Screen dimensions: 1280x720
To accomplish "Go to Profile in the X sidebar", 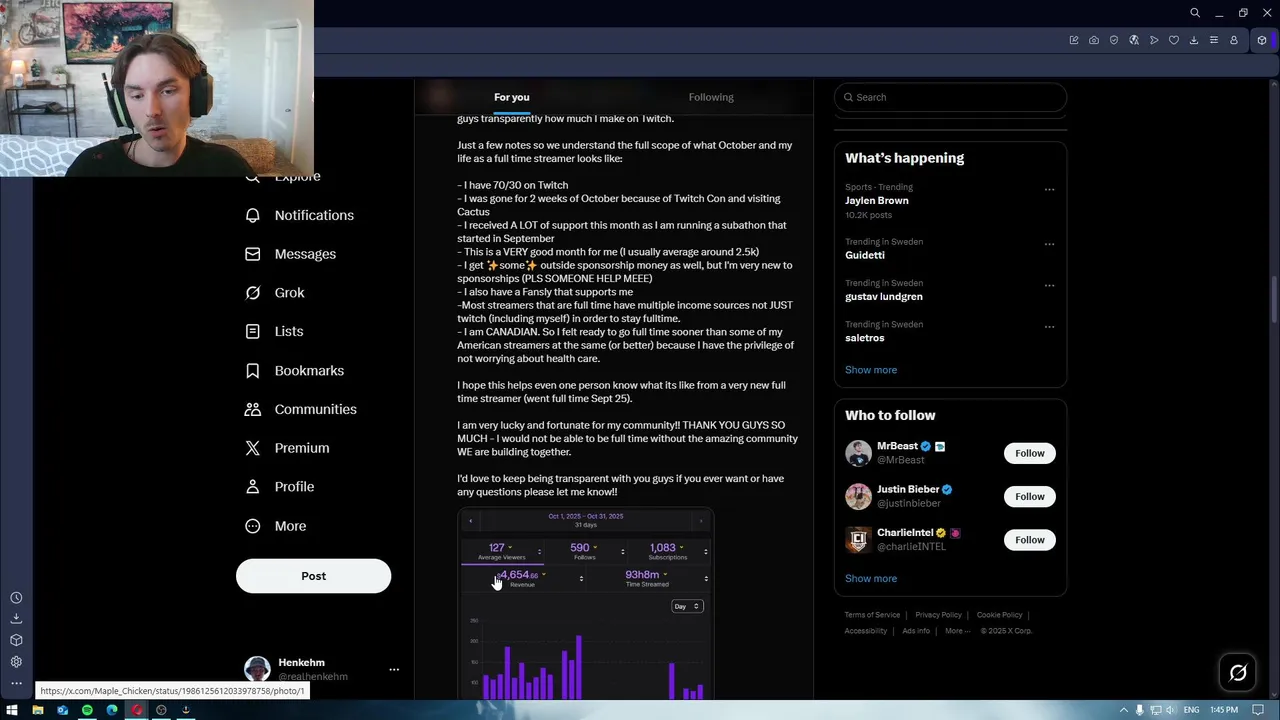I will [x=280, y=487].
